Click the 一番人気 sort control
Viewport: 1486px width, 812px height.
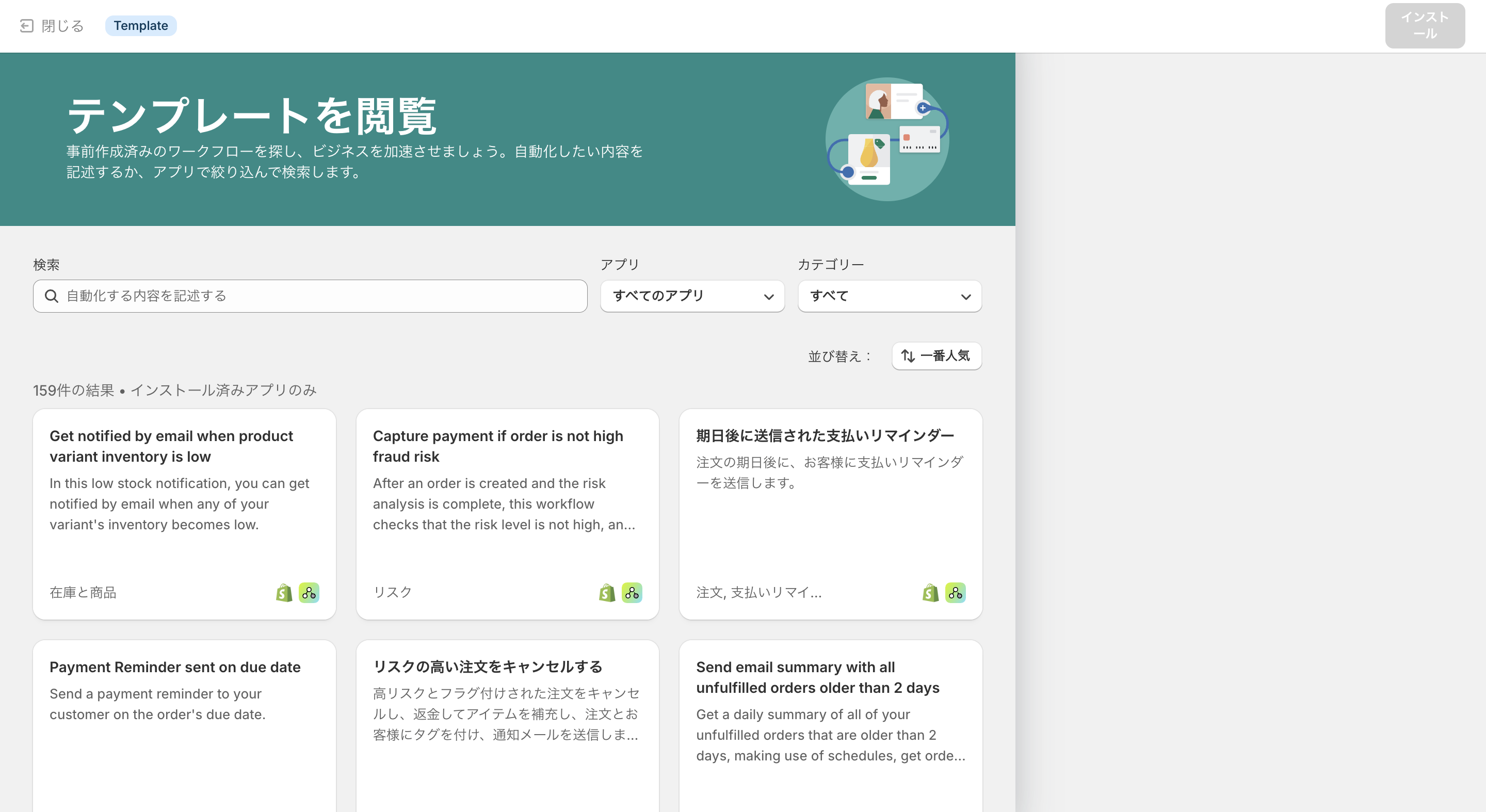[x=935, y=356]
